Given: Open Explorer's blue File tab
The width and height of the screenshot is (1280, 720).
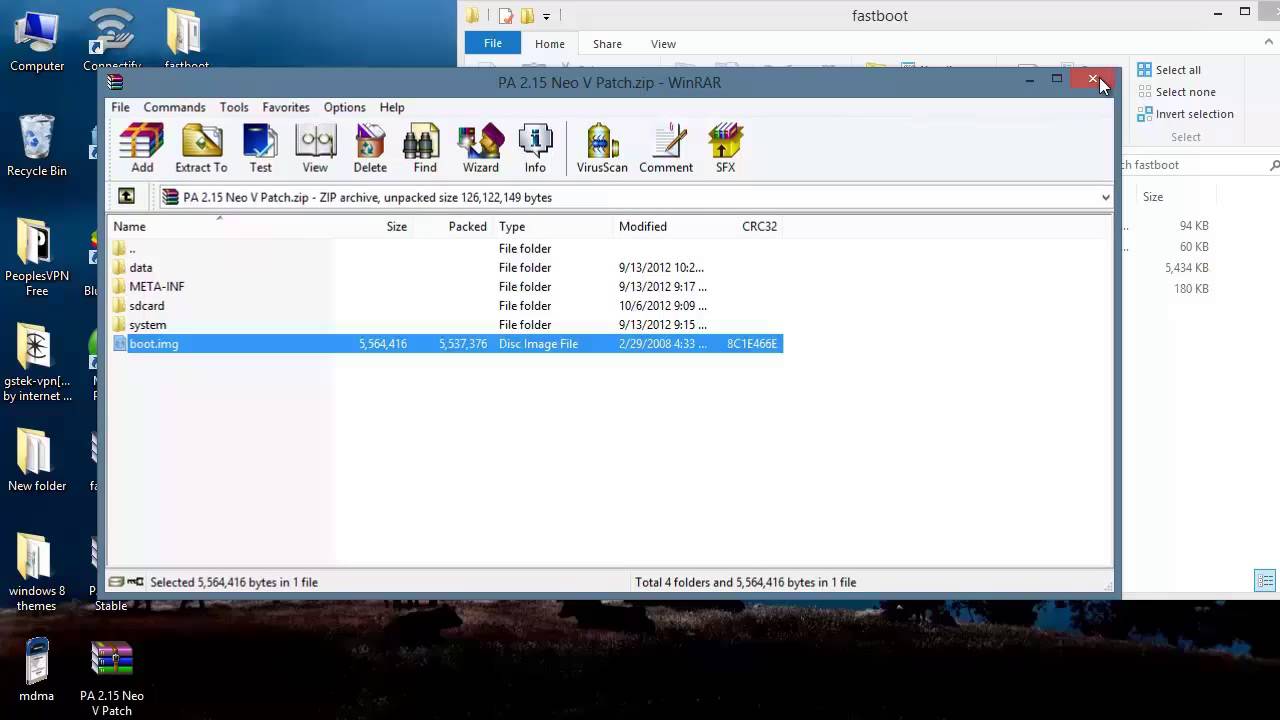Looking at the screenshot, I should click(x=493, y=44).
